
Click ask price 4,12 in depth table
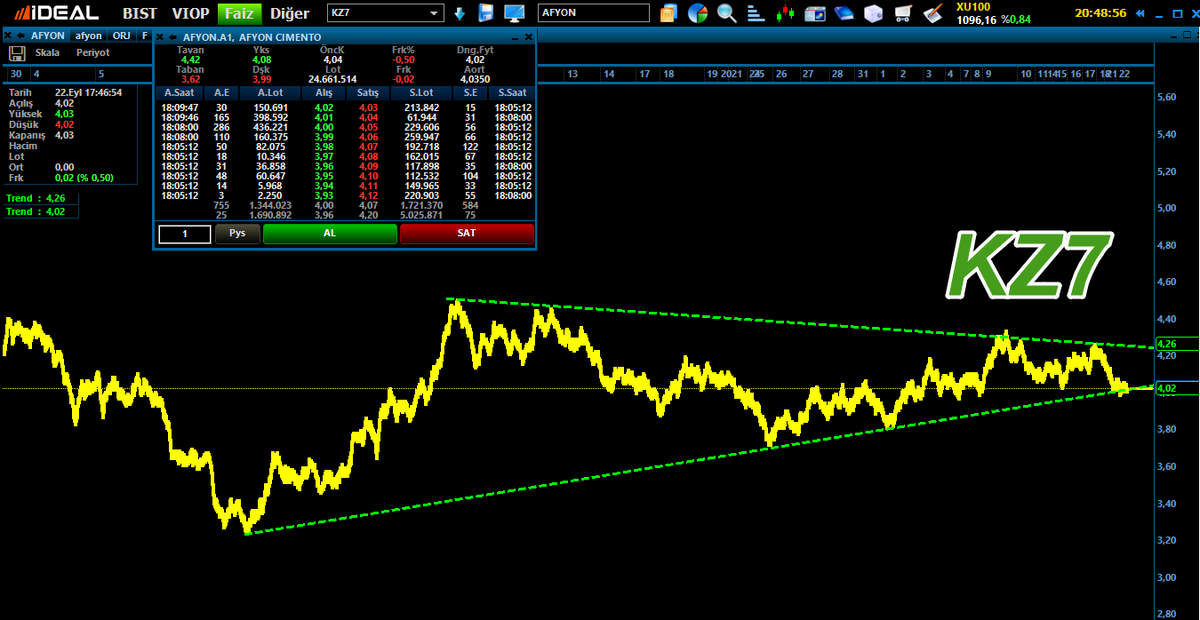pos(369,195)
